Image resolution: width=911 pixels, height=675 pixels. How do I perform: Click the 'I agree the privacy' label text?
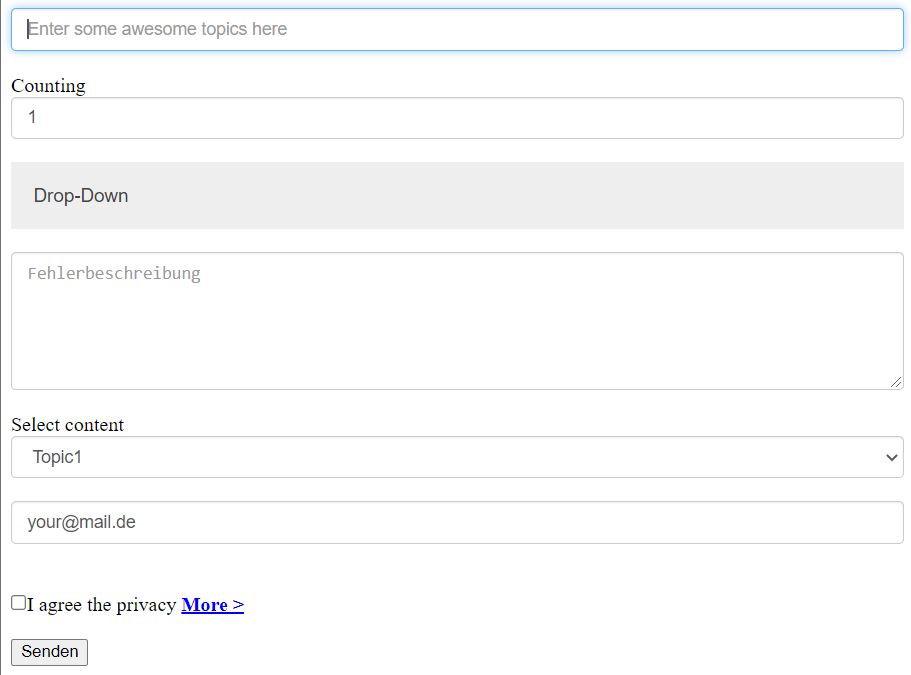pos(101,605)
